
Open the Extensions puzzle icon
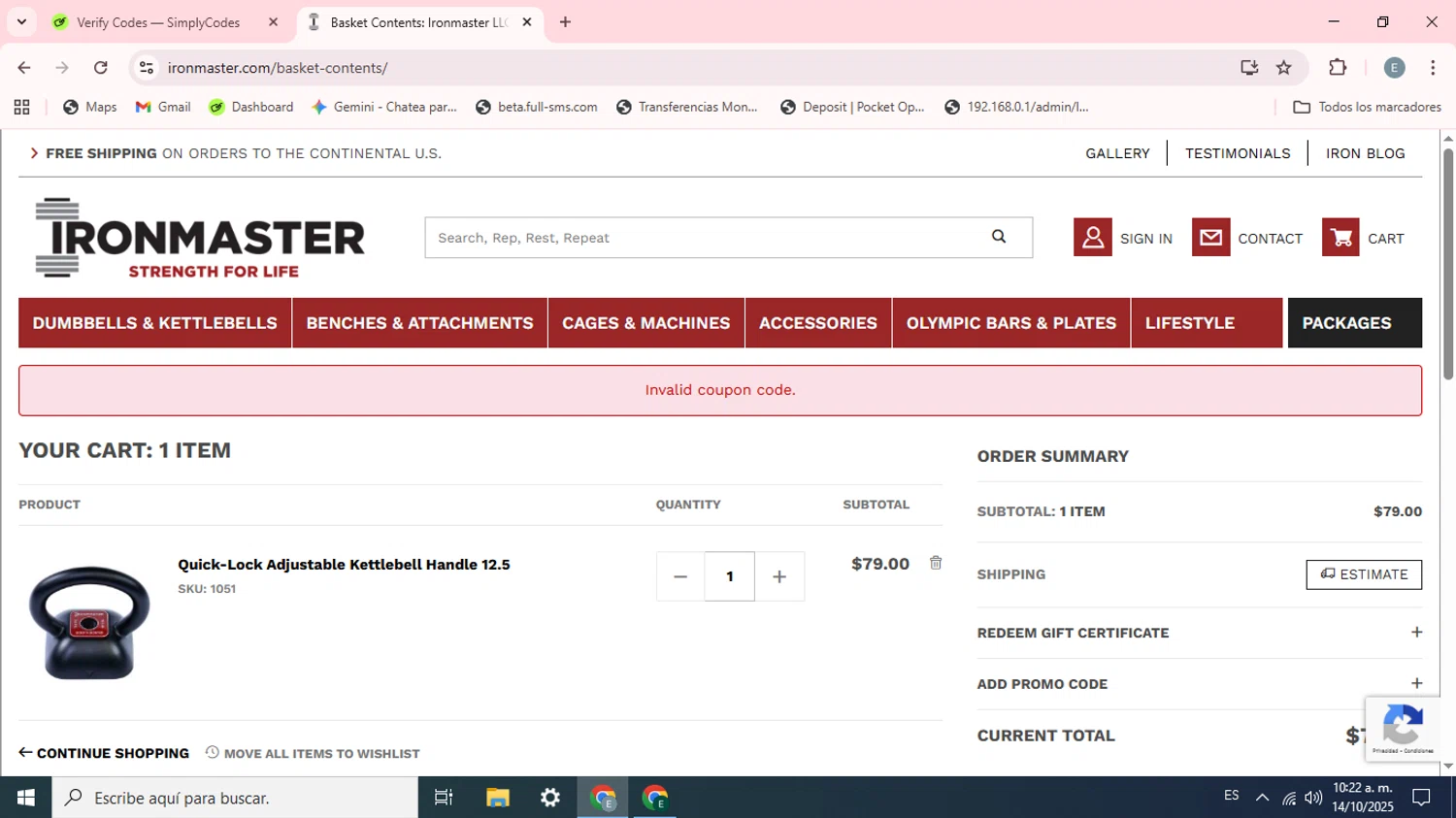pyautogui.click(x=1338, y=68)
